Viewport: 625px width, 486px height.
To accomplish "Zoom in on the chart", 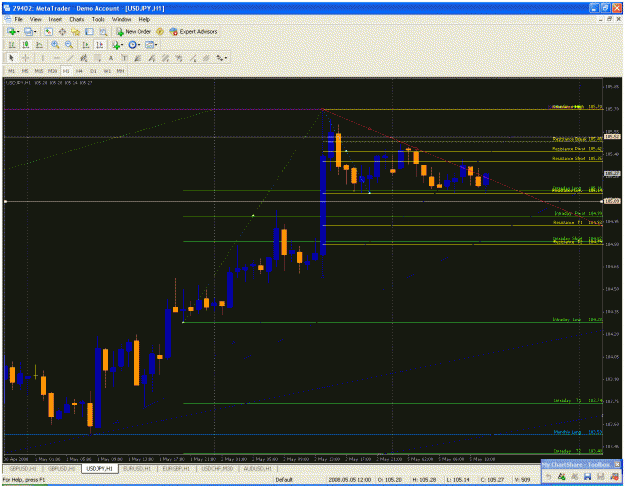I will [55, 45].
